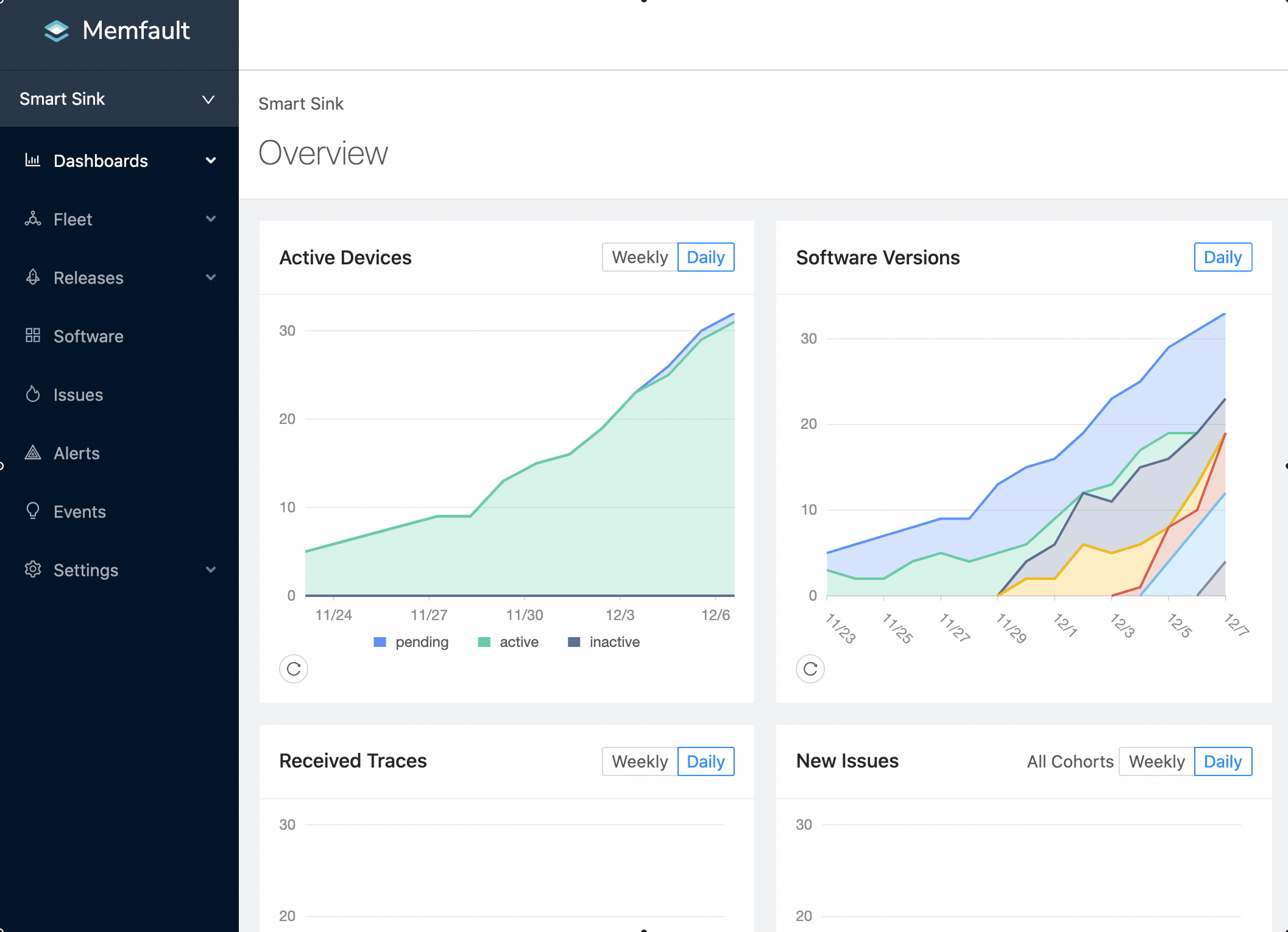Click the Smart Sink breadcrumb link
The height and width of the screenshot is (932, 1288).
pyautogui.click(x=301, y=104)
